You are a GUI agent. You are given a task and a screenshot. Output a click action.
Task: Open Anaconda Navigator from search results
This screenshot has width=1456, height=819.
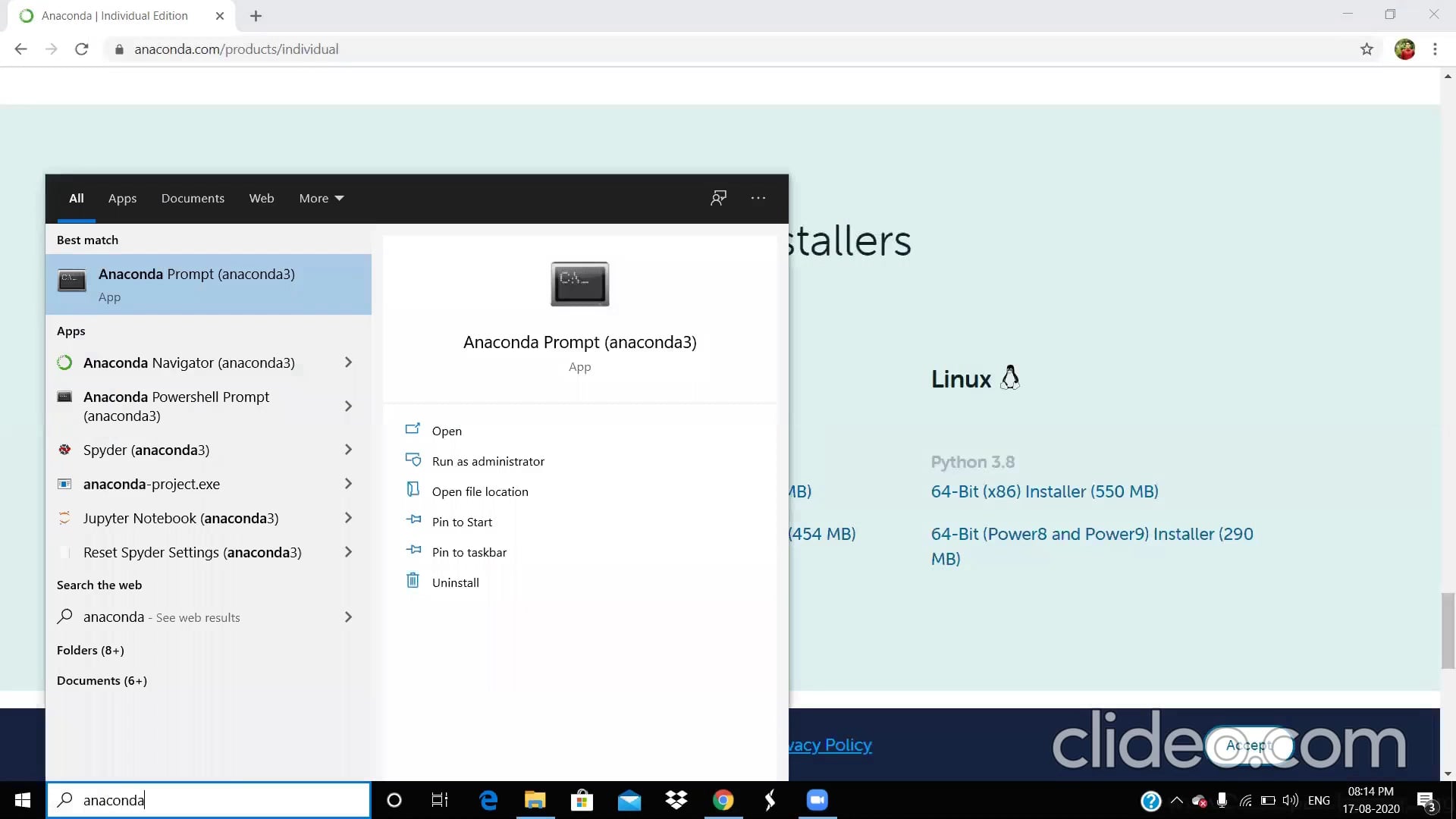coord(188,363)
